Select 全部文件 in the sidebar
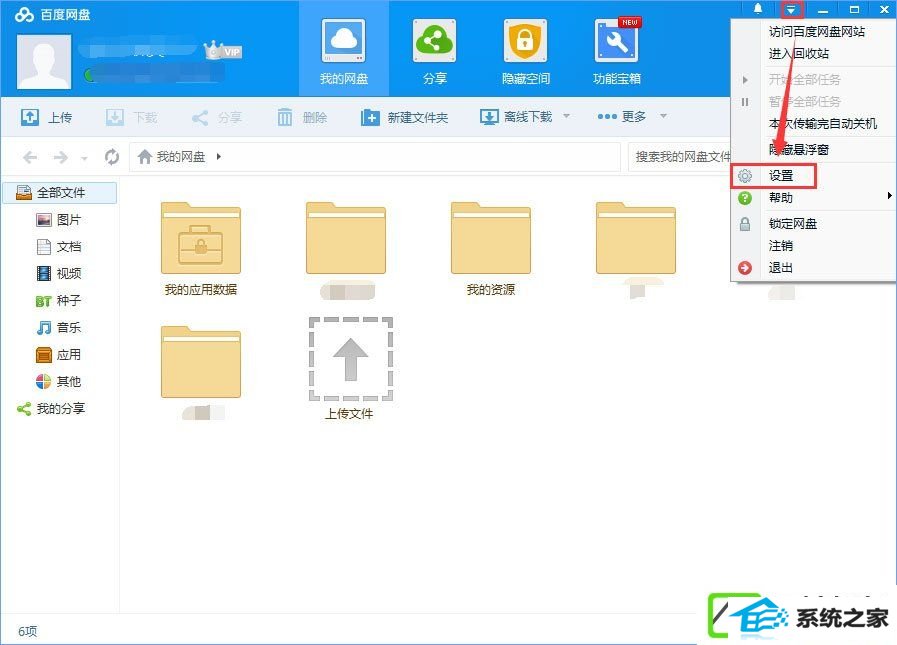Image resolution: width=897 pixels, height=645 pixels. pyautogui.click(x=59, y=192)
